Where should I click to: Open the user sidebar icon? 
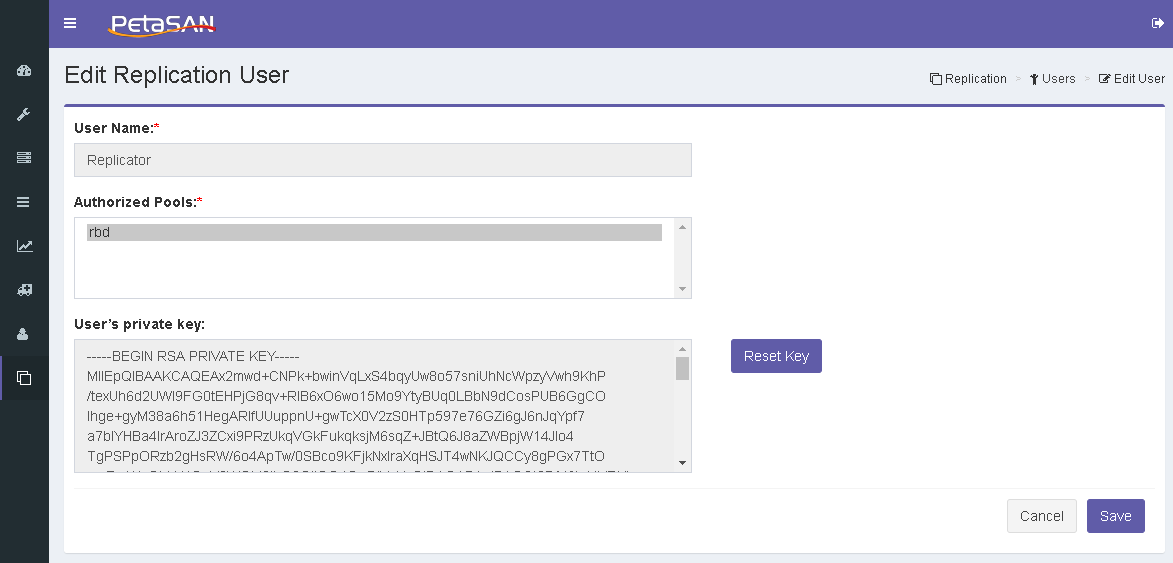[x=24, y=334]
